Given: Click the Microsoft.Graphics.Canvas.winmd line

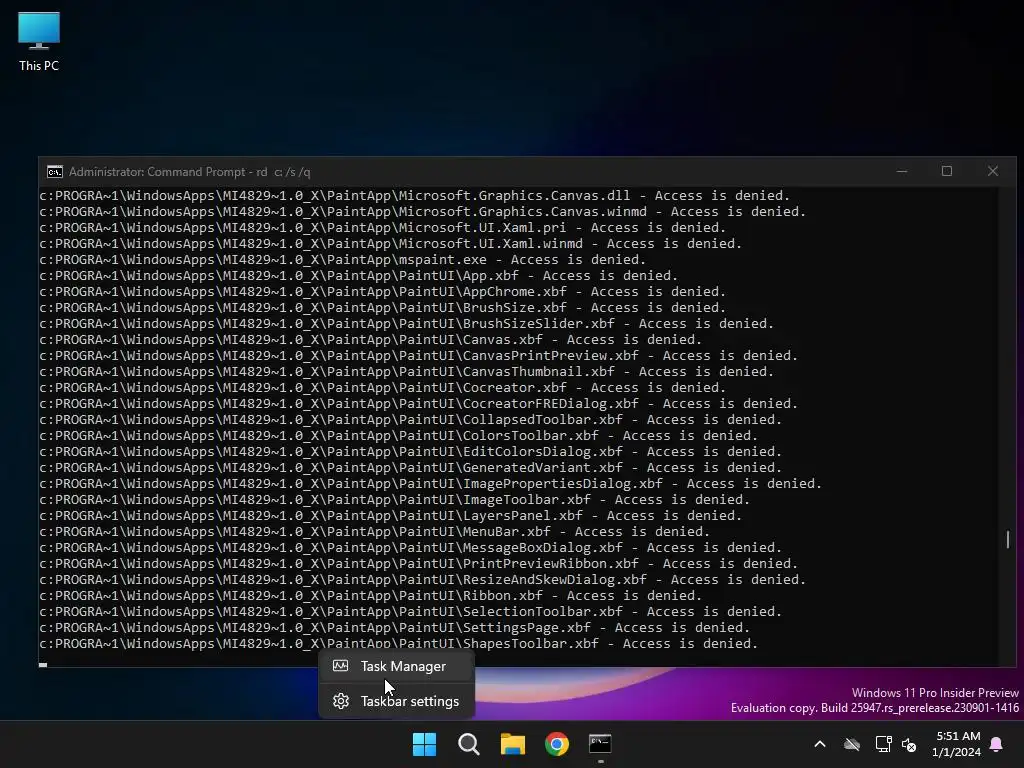Looking at the screenshot, I should coord(423,212).
